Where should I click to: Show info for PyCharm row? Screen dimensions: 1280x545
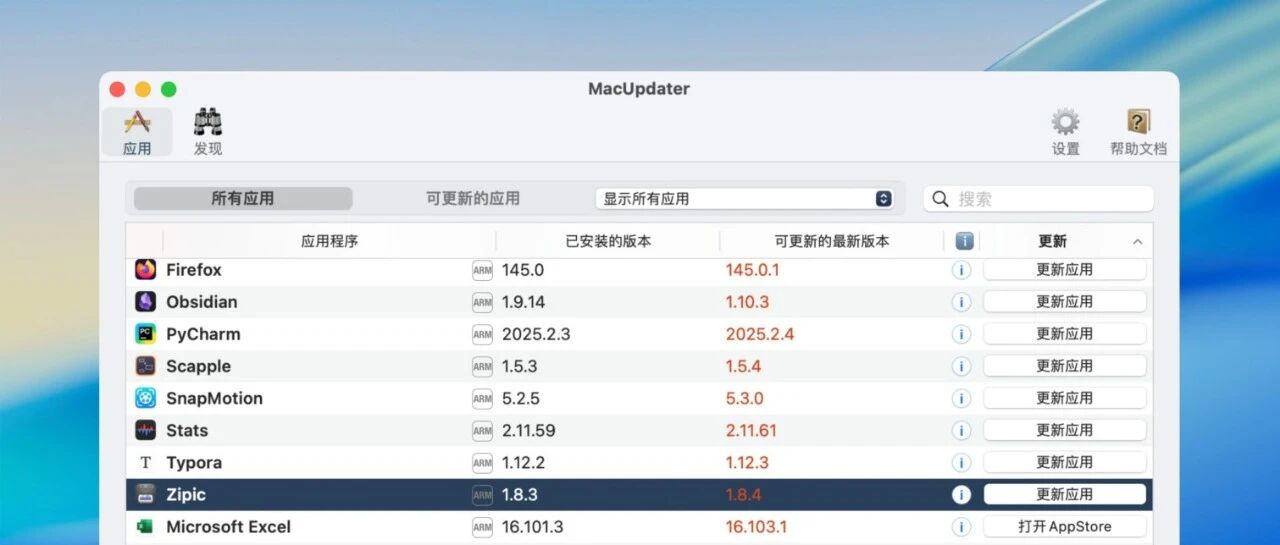click(x=962, y=334)
